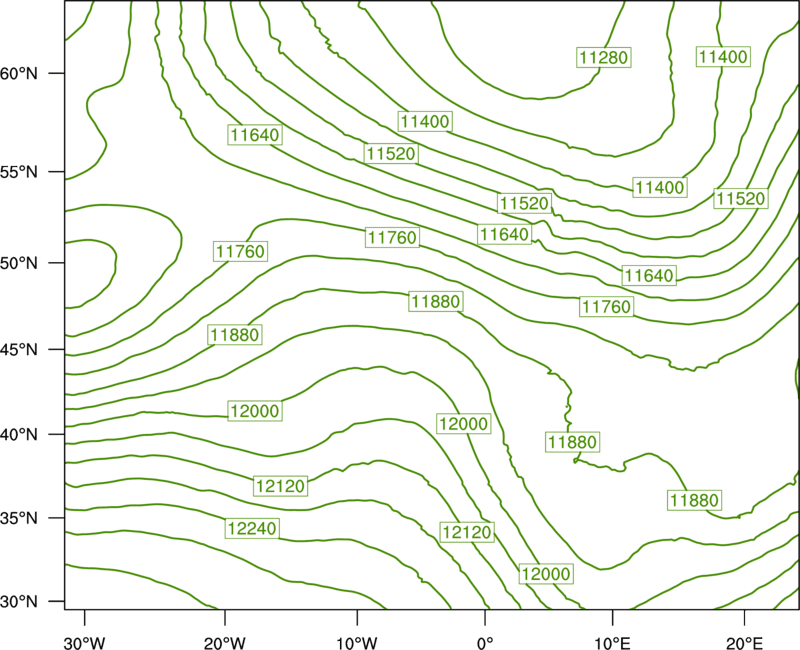Click the easternmost 11520 contour label
This screenshot has width=800, height=650.
pos(741,198)
